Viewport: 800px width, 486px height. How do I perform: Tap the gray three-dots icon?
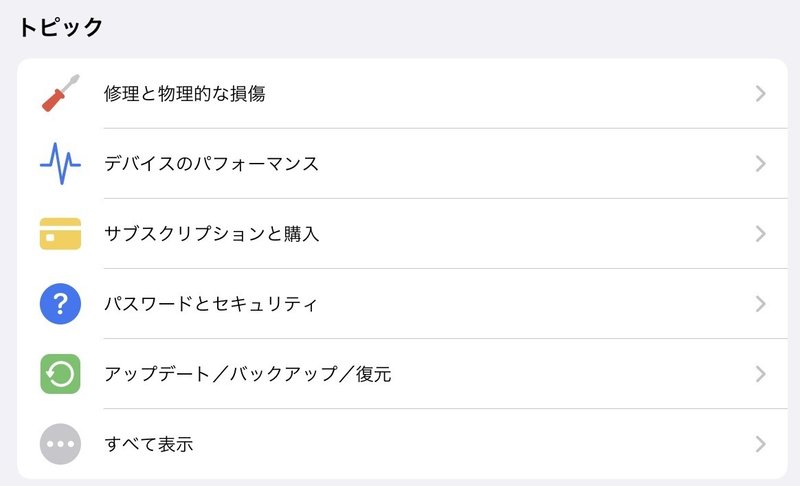coord(60,444)
